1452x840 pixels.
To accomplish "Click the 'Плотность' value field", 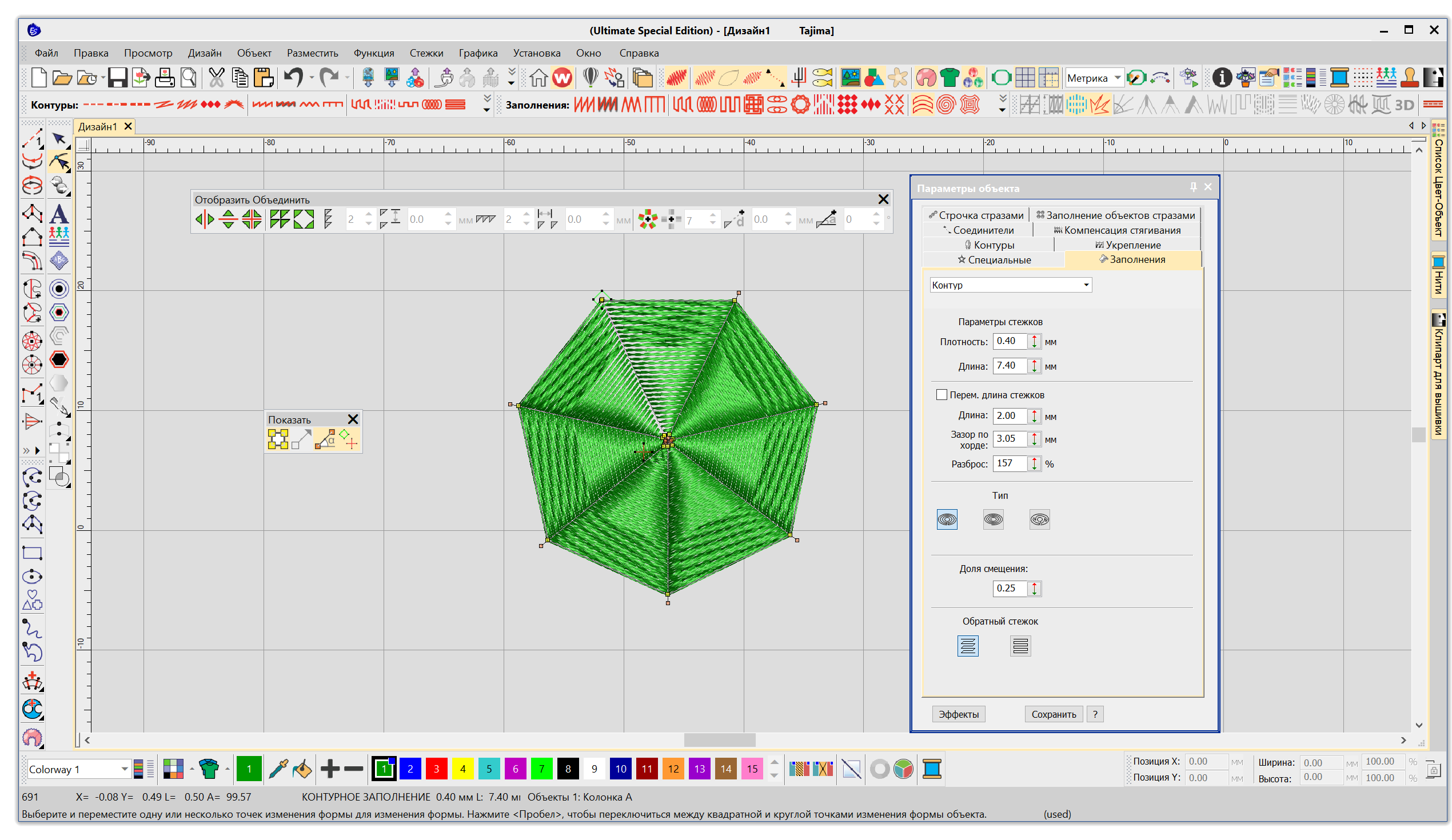I will [x=1010, y=341].
